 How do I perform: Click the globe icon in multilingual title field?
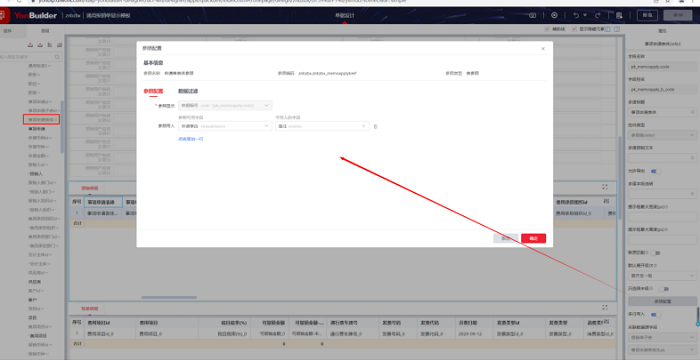pos(692,112)
